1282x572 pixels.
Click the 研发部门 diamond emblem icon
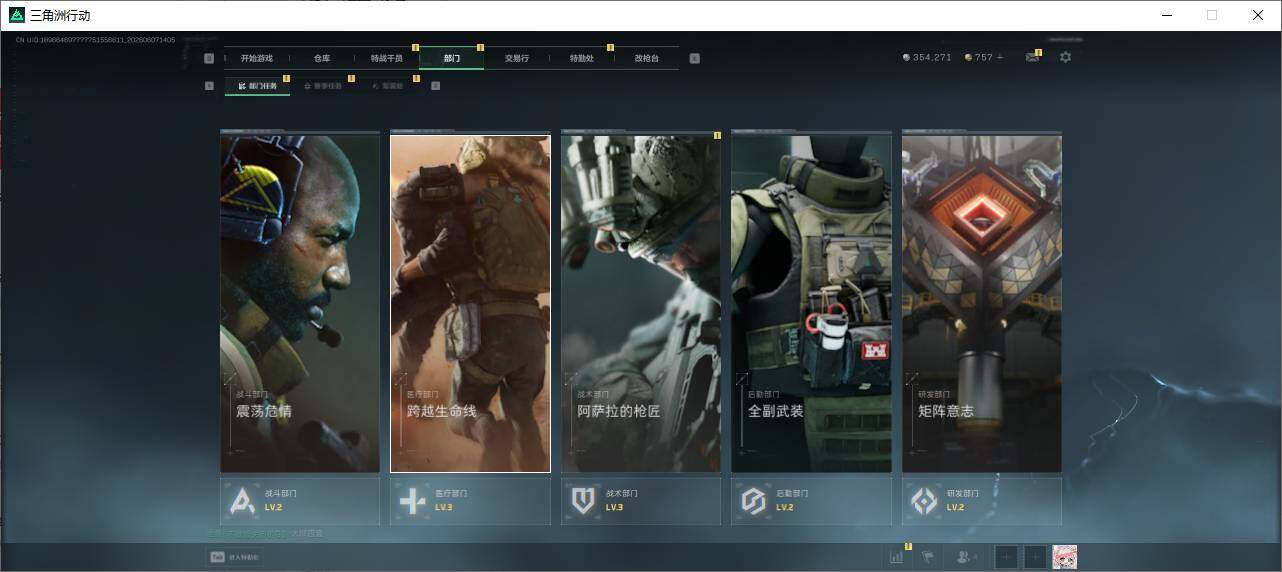924,501
